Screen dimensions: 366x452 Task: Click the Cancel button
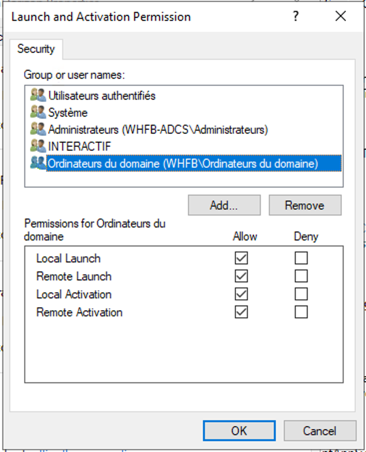point(320,431)
